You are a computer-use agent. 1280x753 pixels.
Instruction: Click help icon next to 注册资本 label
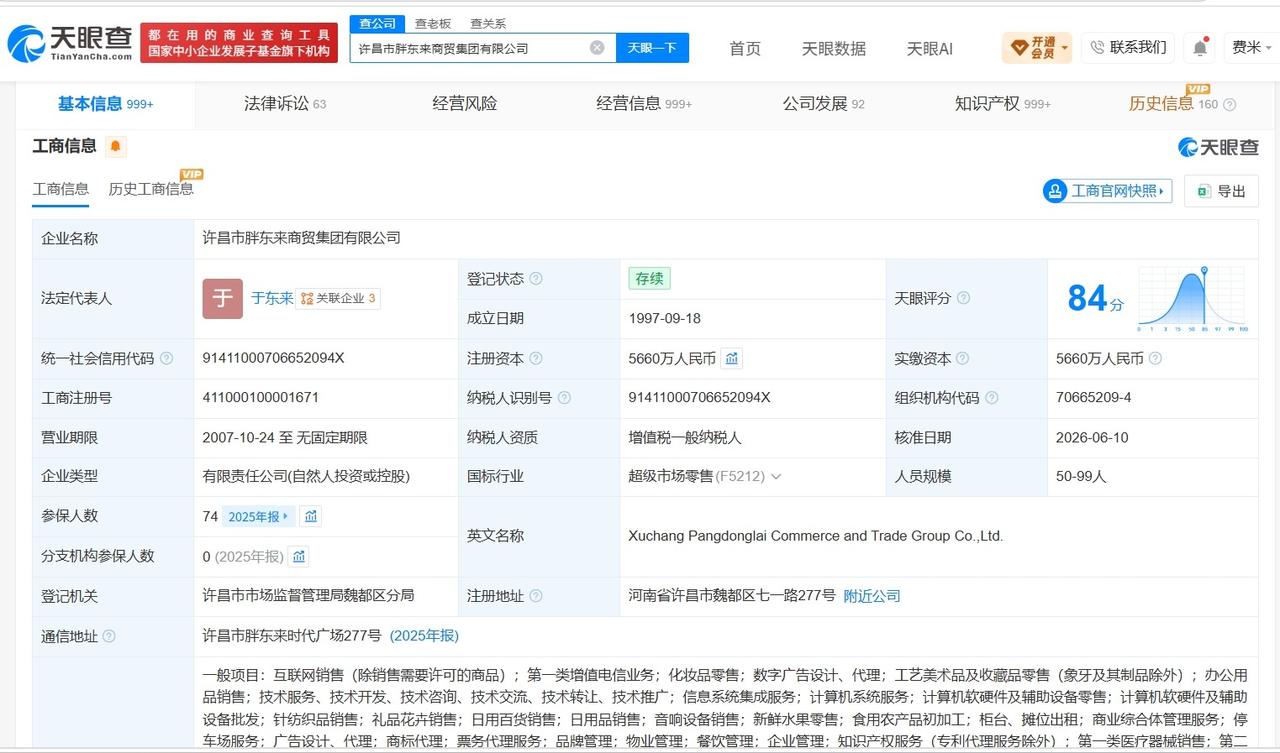536,358
